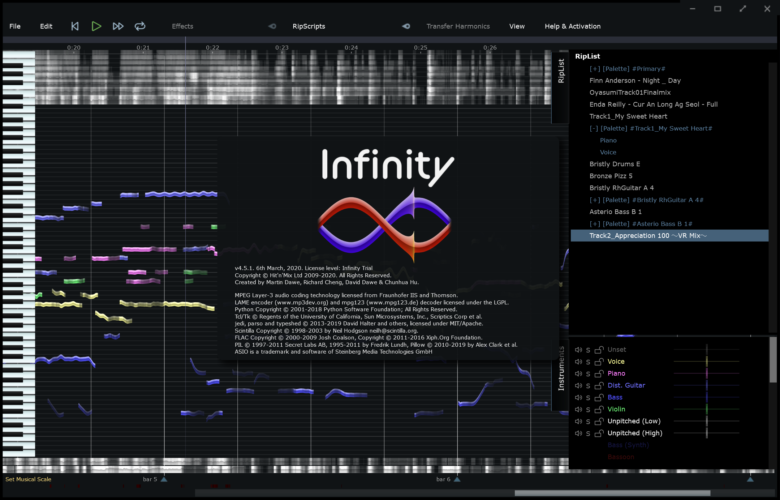The height and width of the screenshot is (500, 780).
Task: Select Asterio Bass B 1 rip
Action: pos(615,212)
